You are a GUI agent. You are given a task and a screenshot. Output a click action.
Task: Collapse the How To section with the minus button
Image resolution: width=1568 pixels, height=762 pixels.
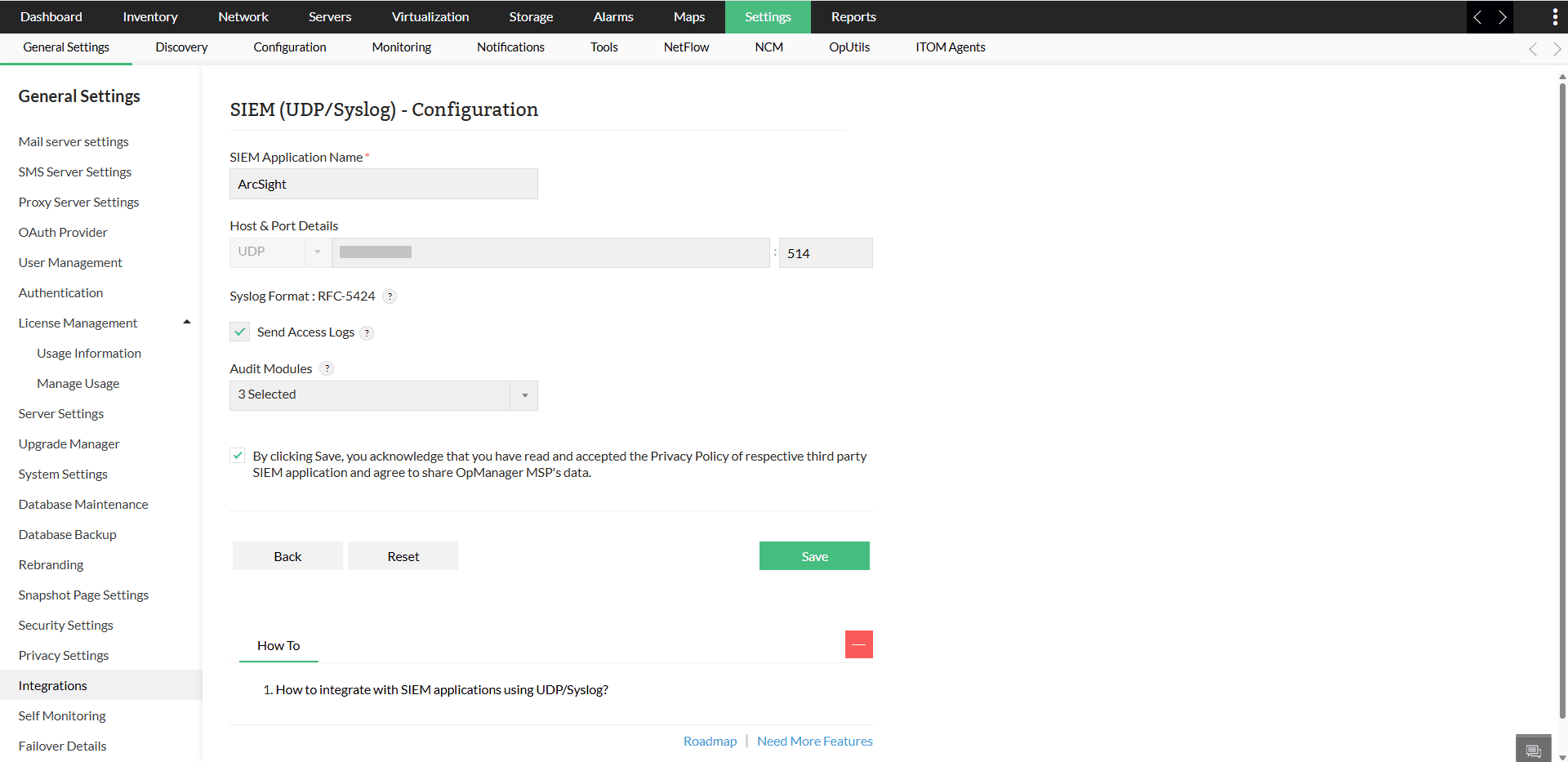tap(858, 644)
